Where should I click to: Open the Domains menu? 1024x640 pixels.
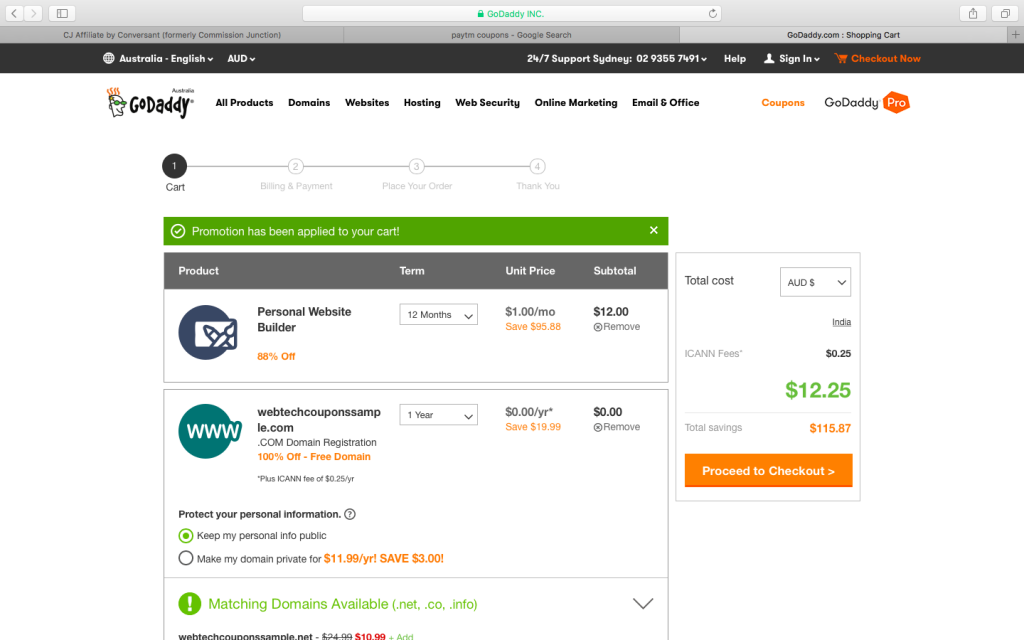click(x=309, y=103)
